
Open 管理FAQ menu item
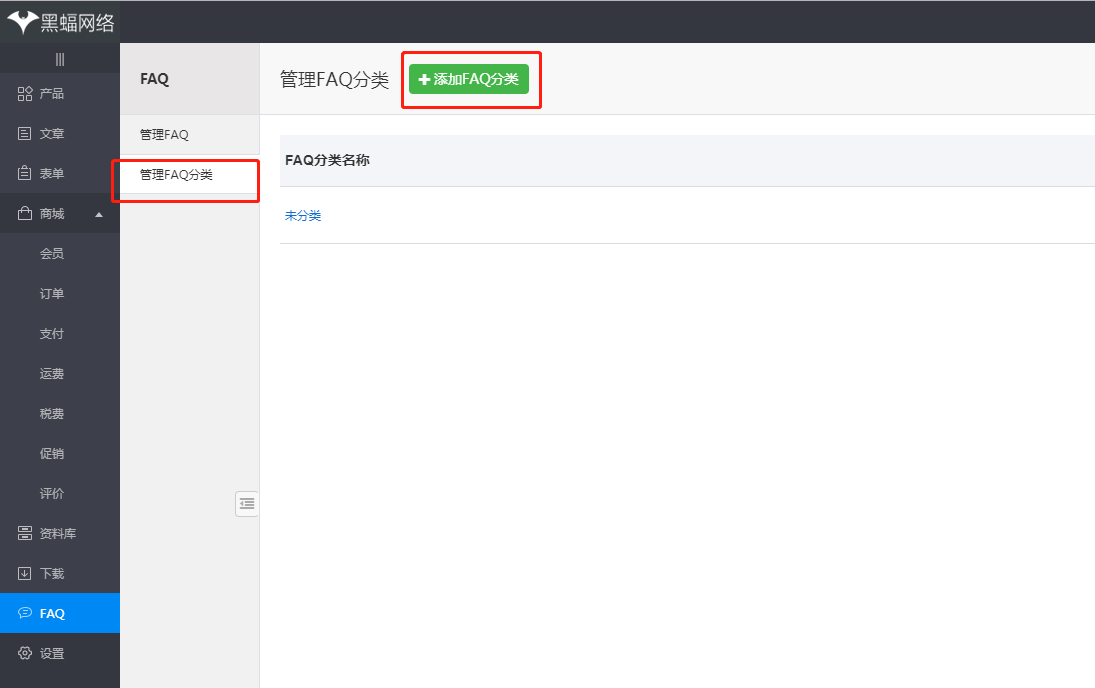(x=164, y=134)
